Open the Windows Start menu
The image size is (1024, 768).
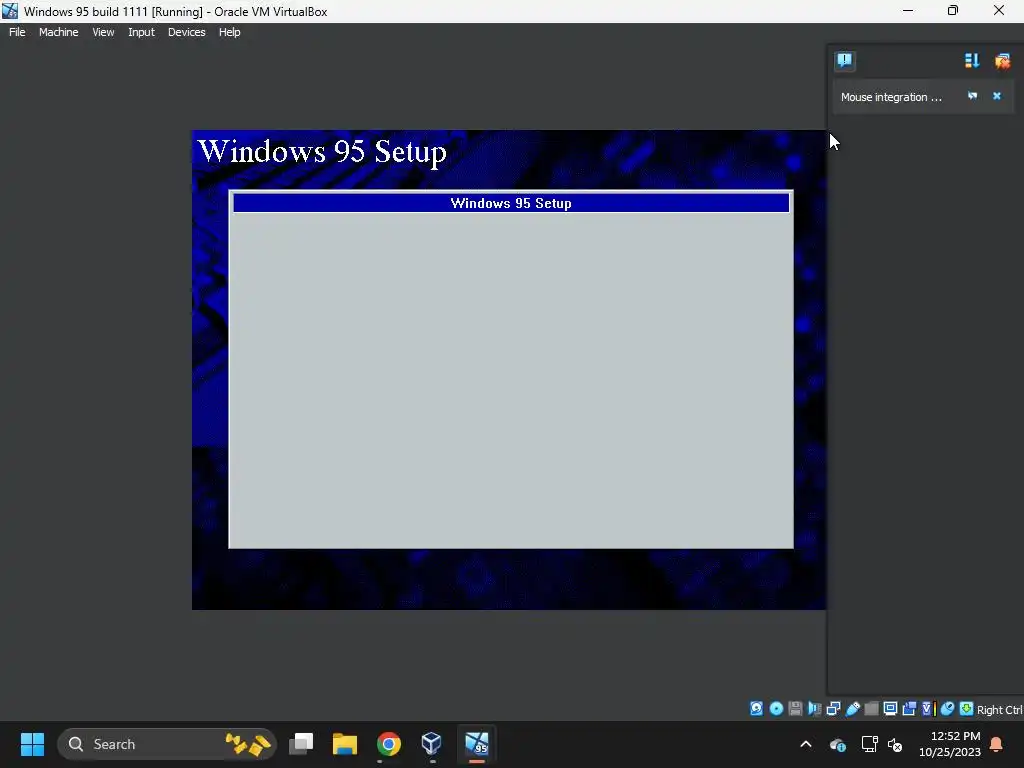tap(32, 744)
